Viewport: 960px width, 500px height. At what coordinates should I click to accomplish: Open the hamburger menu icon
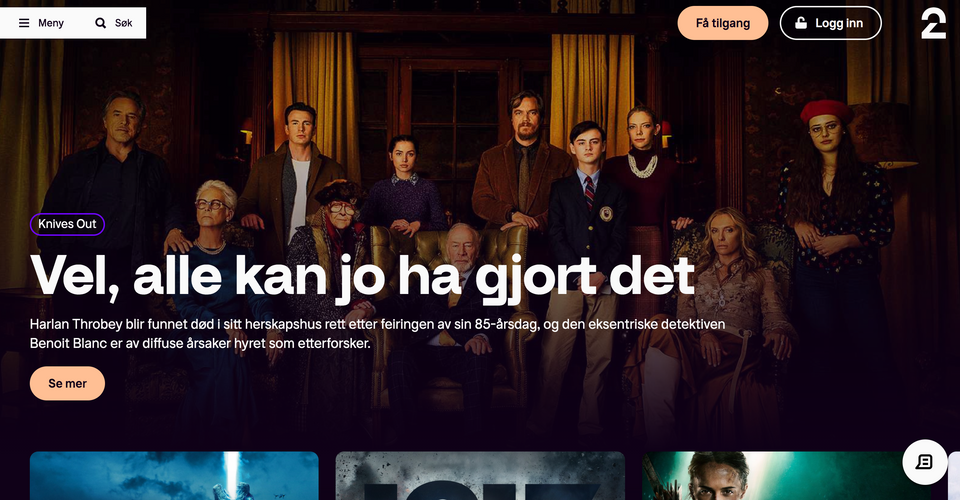[x=24, y=23]
